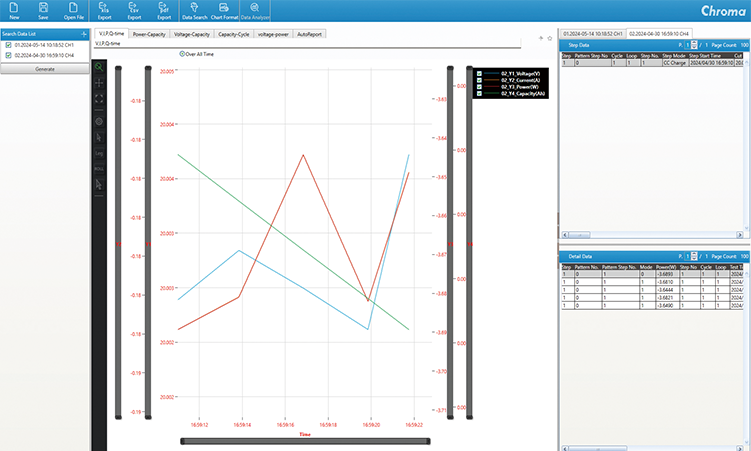The image size is (751, 451).
Task: Toggle the 02_Y1_Voltage(V) legend checkbox
Action: point(480,74)
